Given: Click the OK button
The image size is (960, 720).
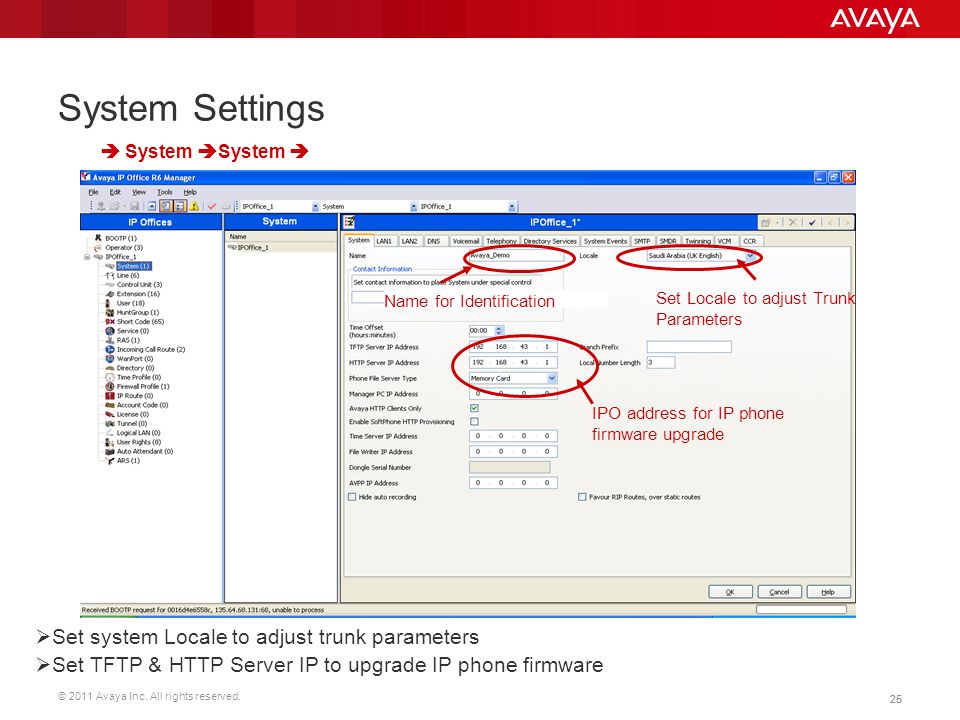Looking at the screenshot, I should coord(730,592).
